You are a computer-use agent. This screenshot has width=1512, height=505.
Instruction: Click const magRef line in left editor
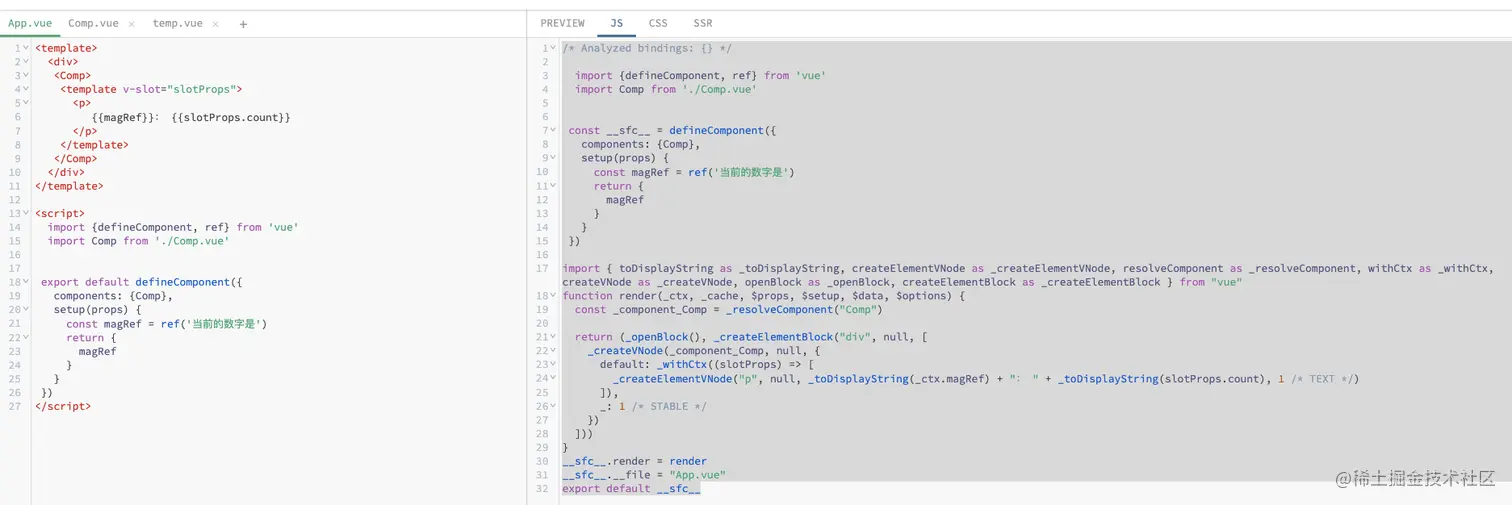pyautogui.click(x=167, y=324)
